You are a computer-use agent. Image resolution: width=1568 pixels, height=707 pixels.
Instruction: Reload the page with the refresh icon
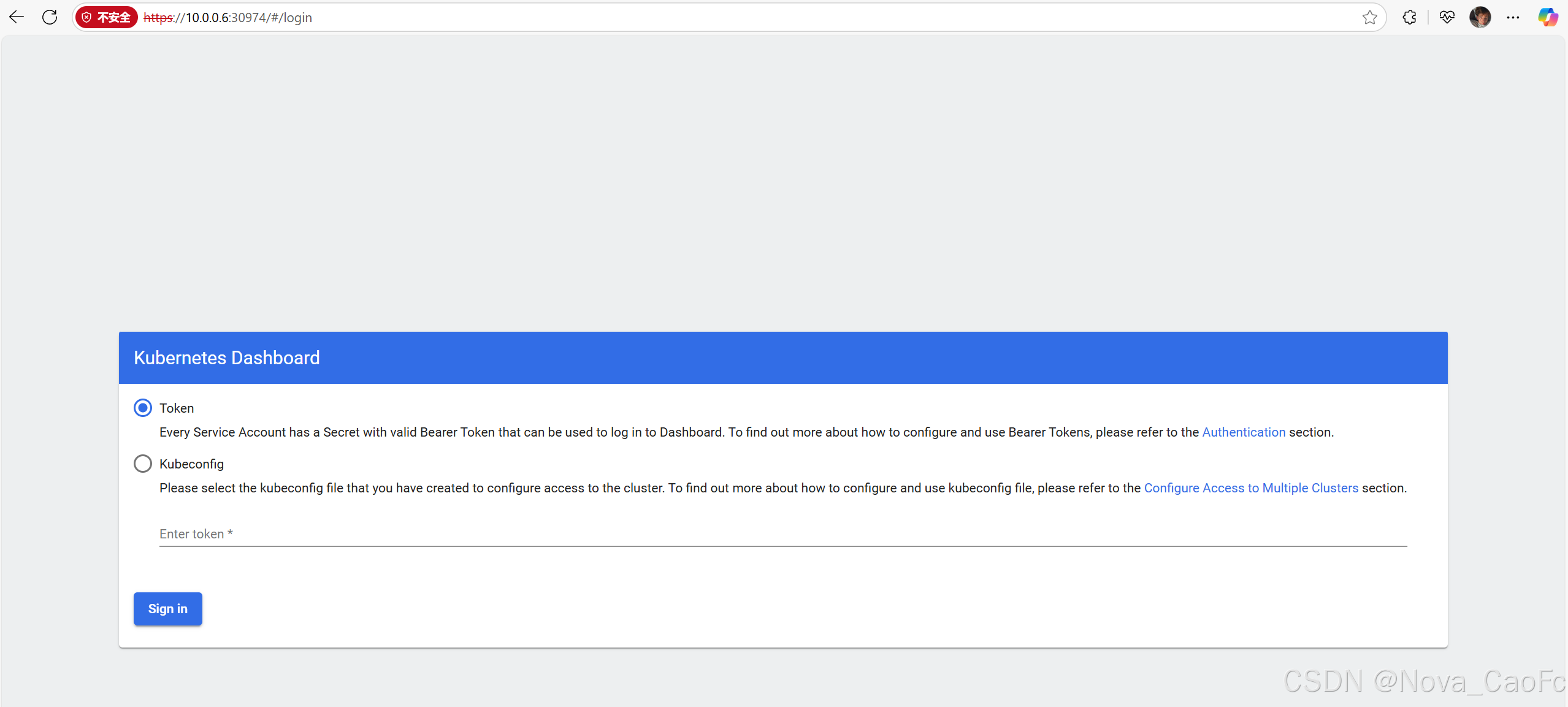(x=50, y=17)
